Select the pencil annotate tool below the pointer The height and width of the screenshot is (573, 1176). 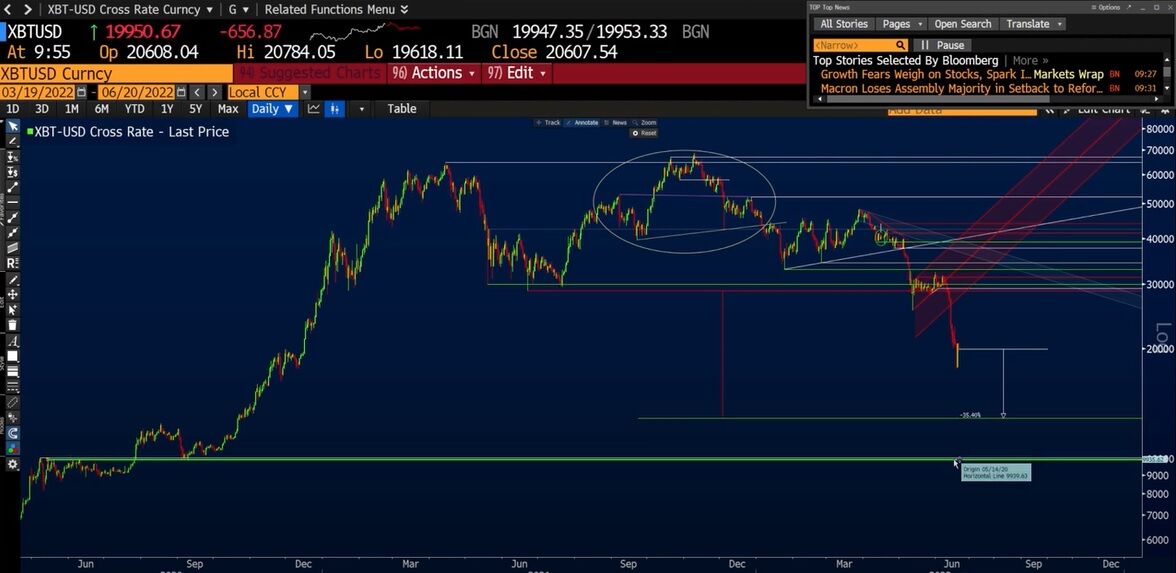point(13,141)
